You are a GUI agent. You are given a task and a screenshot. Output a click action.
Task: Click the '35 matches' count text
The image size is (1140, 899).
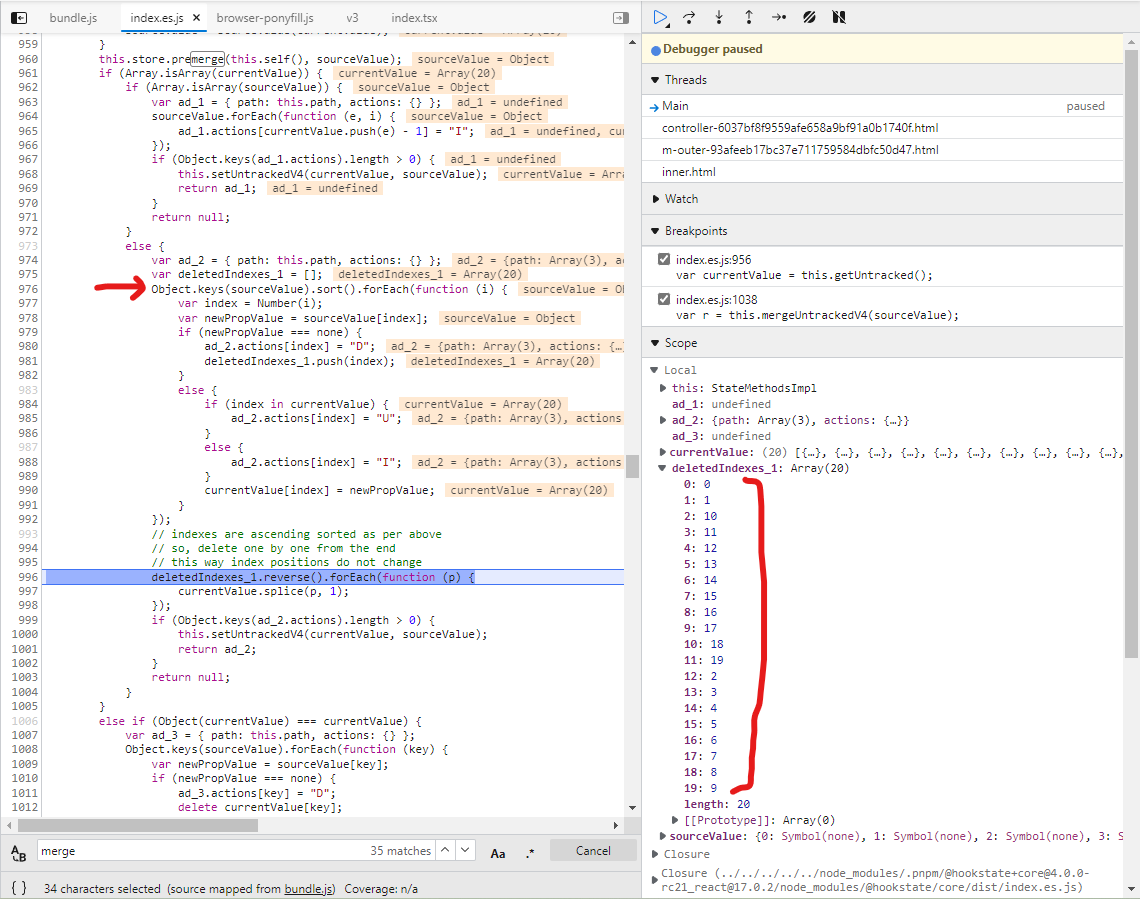coord(401,850)
